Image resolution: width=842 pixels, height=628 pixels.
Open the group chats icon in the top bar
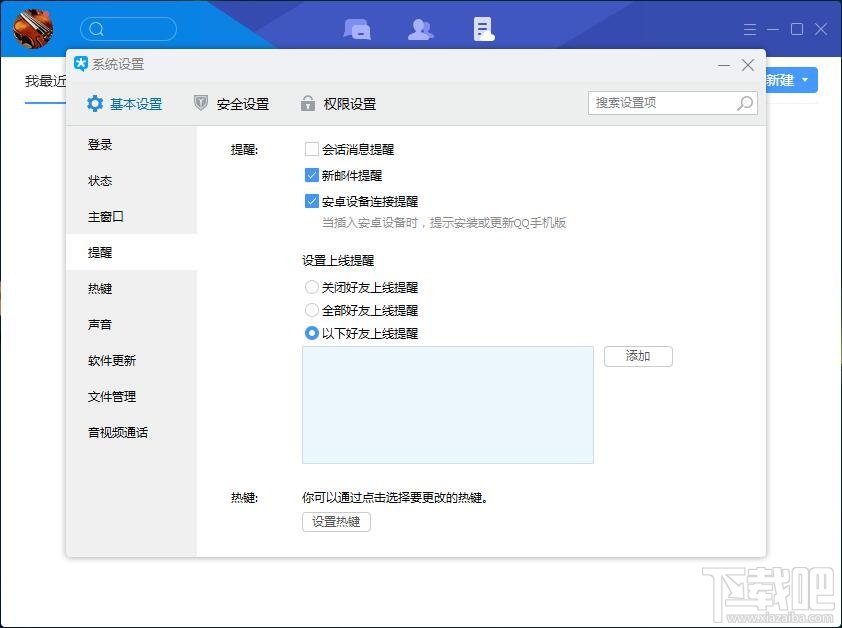(x=357, y=28)
